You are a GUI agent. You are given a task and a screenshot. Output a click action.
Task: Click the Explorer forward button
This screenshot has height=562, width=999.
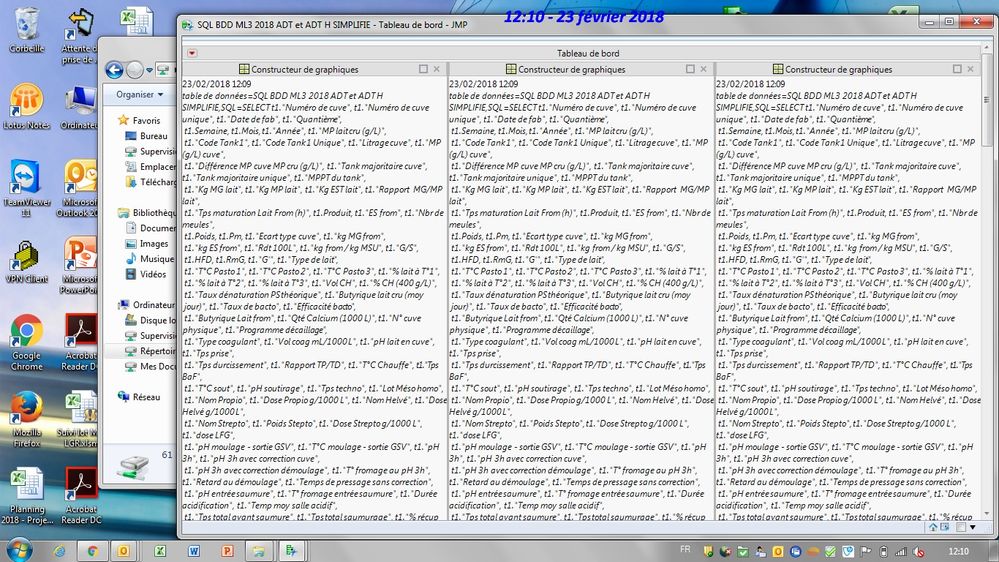pos(134,69)
